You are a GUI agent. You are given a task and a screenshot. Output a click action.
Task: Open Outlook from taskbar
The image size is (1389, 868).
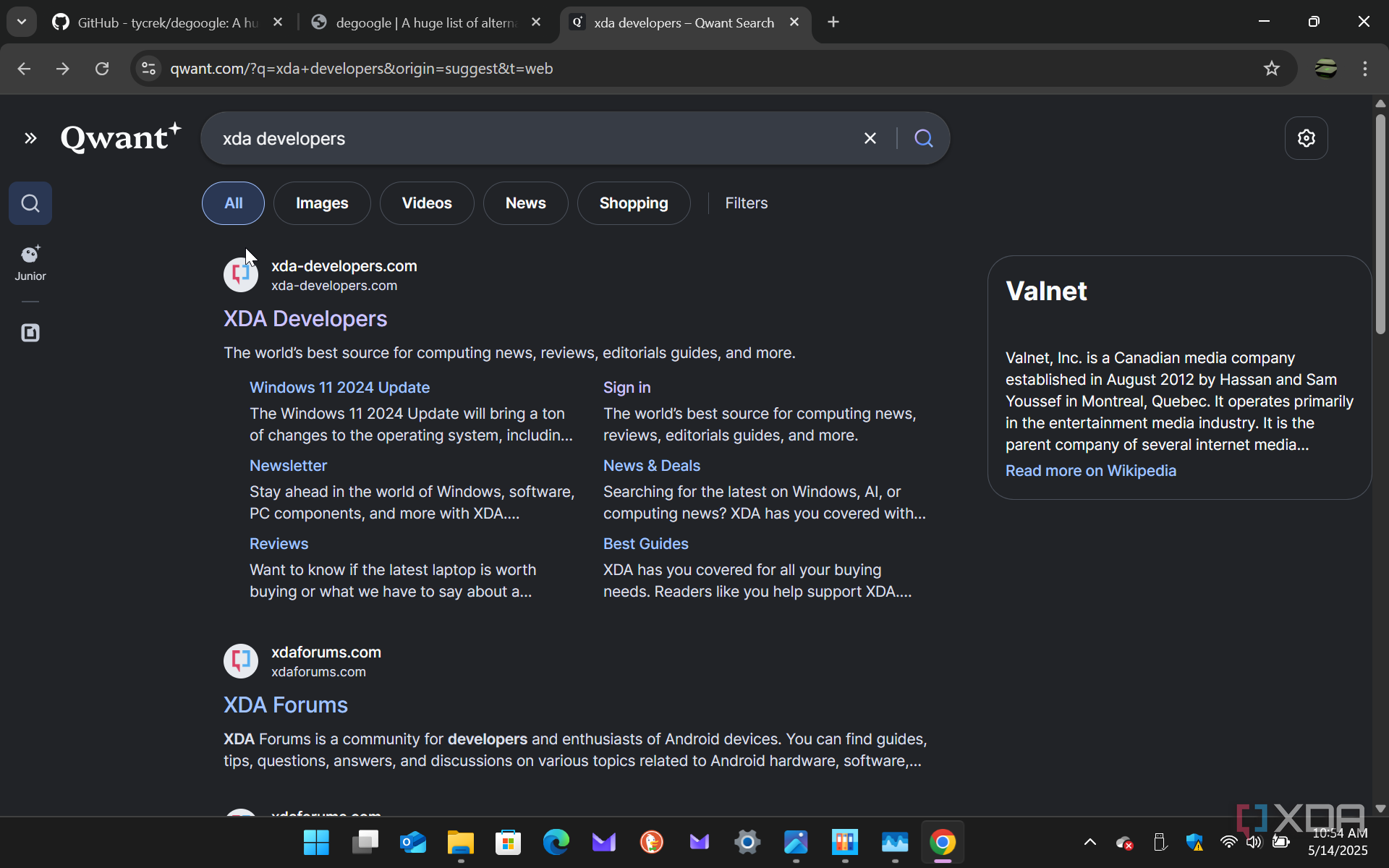coord(413,843)
